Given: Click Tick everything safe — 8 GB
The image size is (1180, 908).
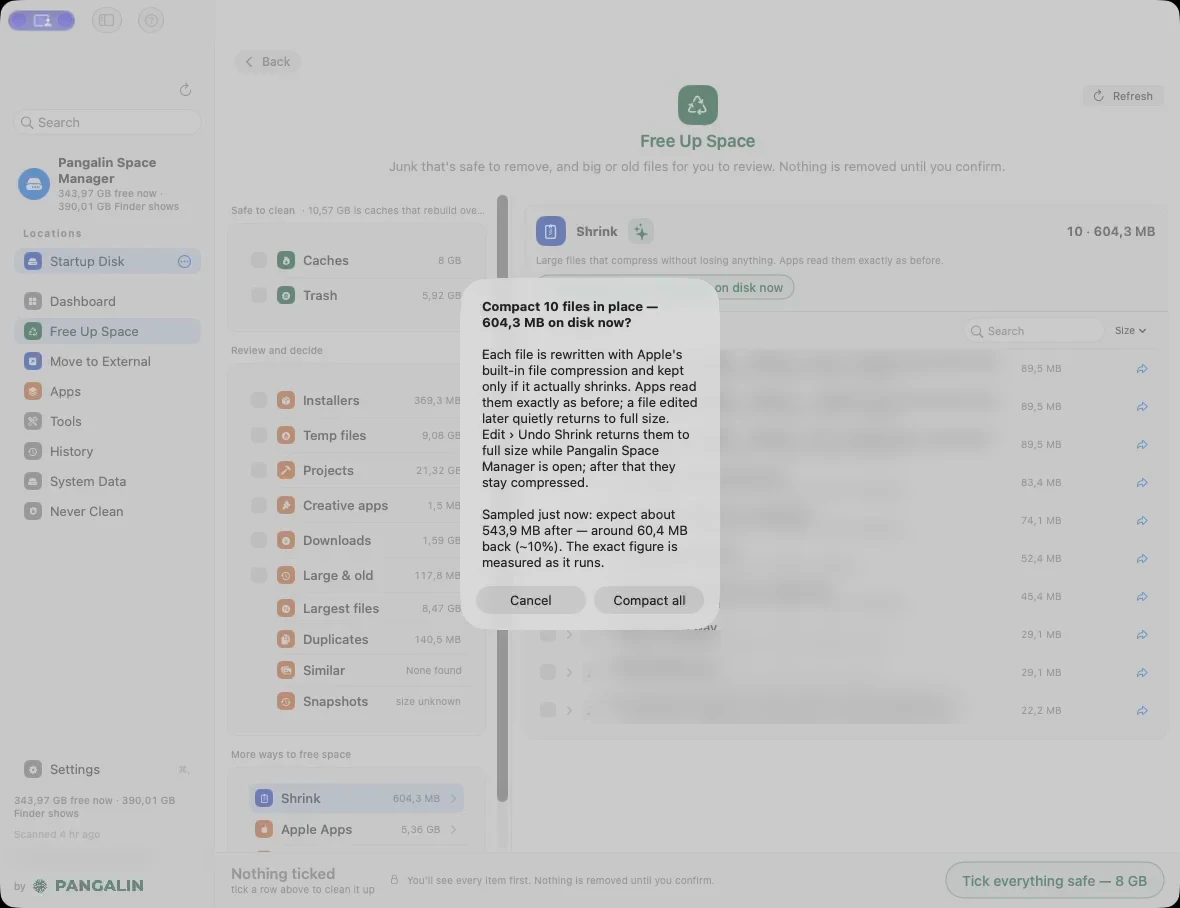Looking at the screenshot, I should click(1054, 880).
